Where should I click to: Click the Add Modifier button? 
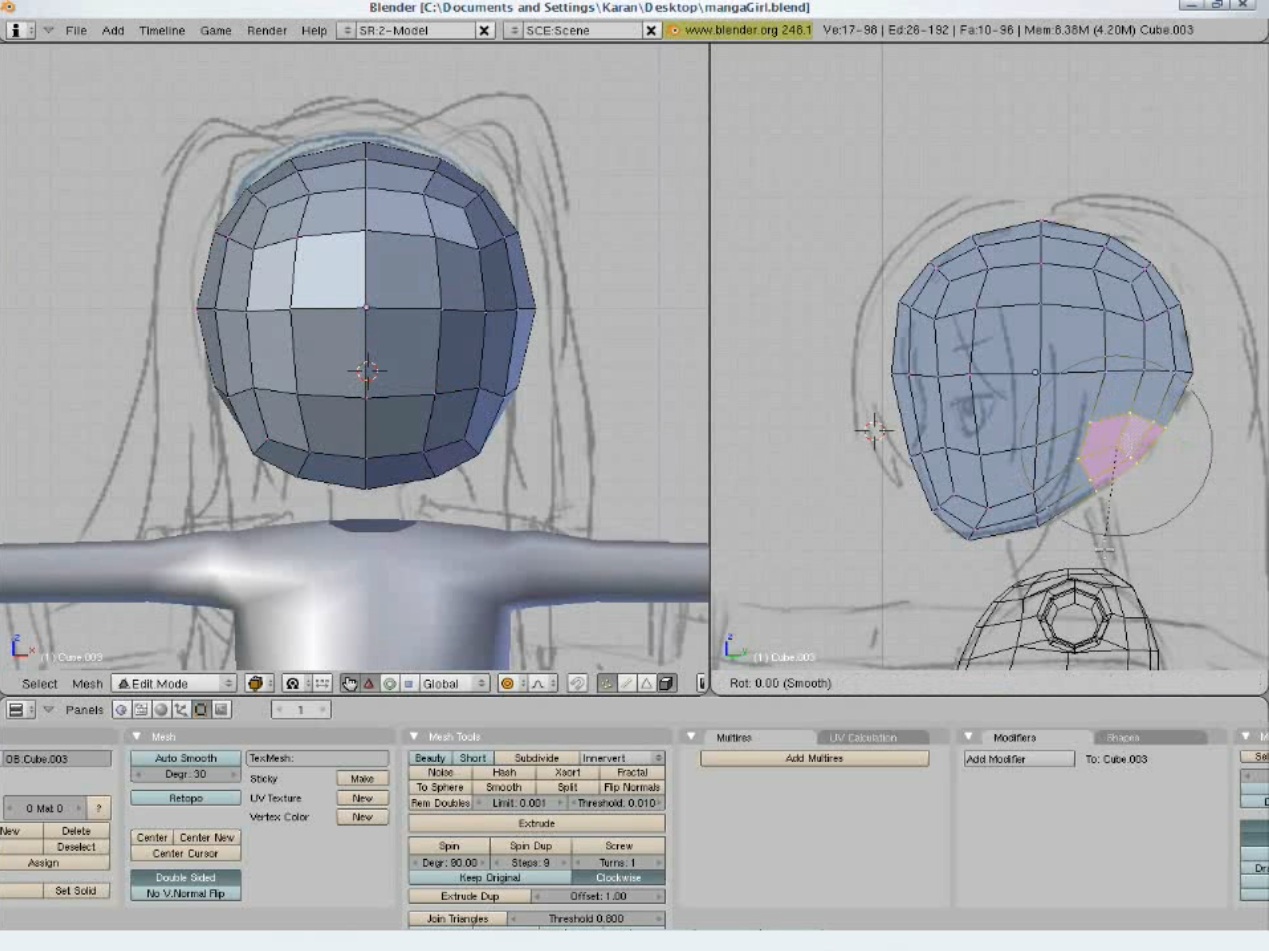(x=1019, y=758)
